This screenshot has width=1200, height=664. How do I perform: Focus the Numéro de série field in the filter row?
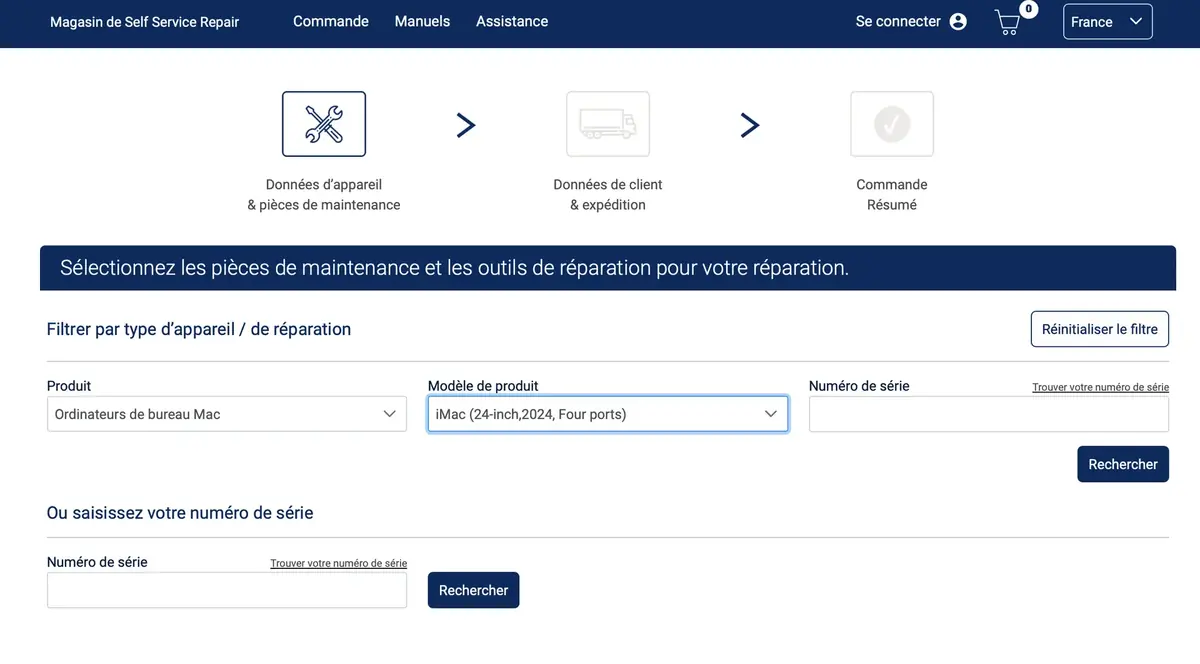click(x=988, y=414)
